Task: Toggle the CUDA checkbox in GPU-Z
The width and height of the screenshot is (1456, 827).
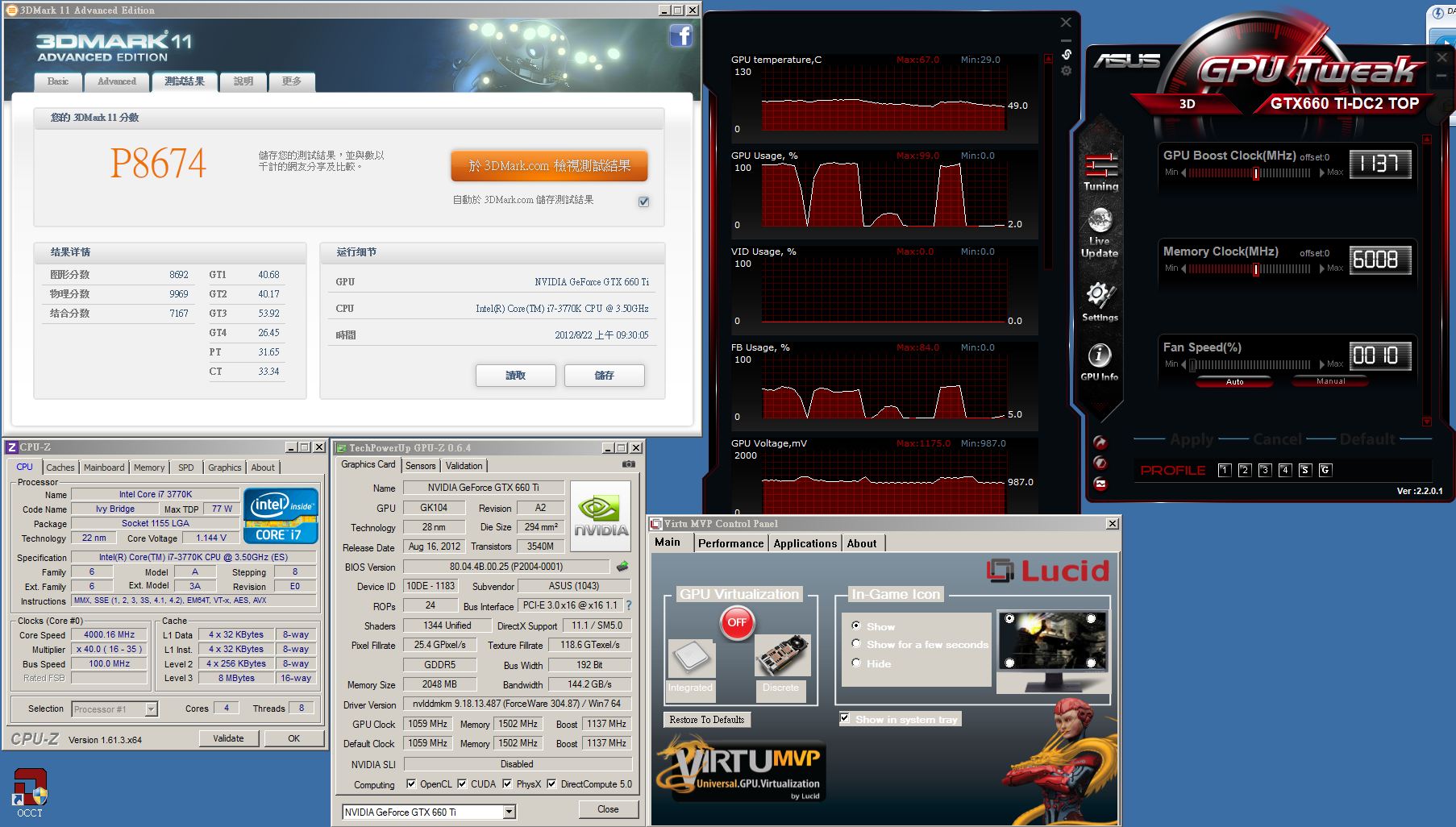Action: tap(462, 783)
